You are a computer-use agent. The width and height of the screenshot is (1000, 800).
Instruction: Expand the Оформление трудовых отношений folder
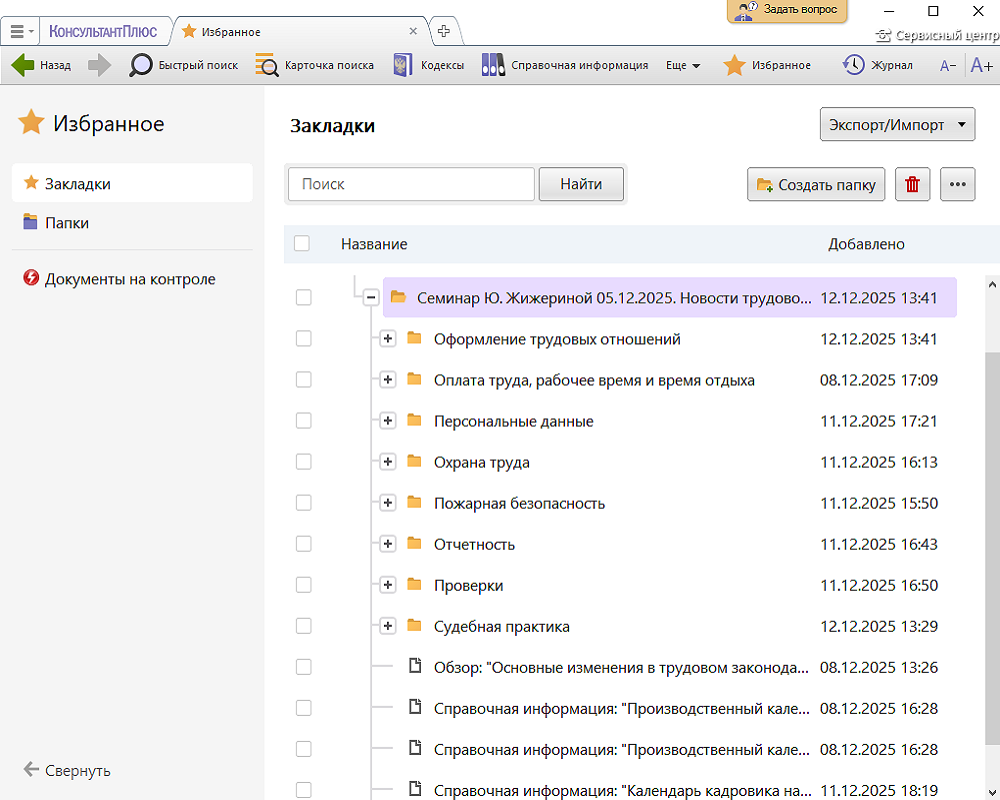[388, 339]
